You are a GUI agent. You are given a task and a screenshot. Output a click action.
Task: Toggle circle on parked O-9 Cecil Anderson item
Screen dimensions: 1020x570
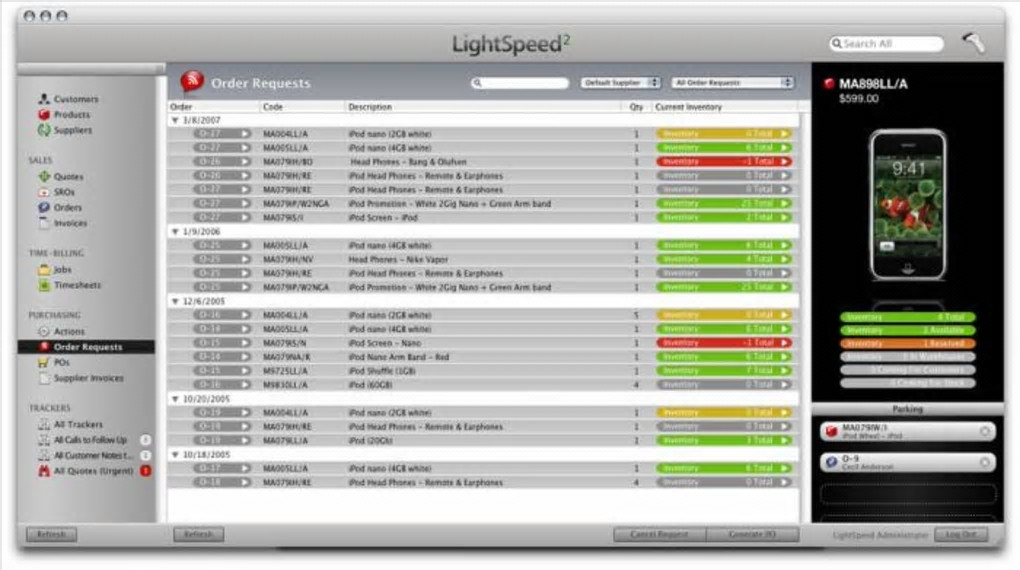[x=985, y=462]
